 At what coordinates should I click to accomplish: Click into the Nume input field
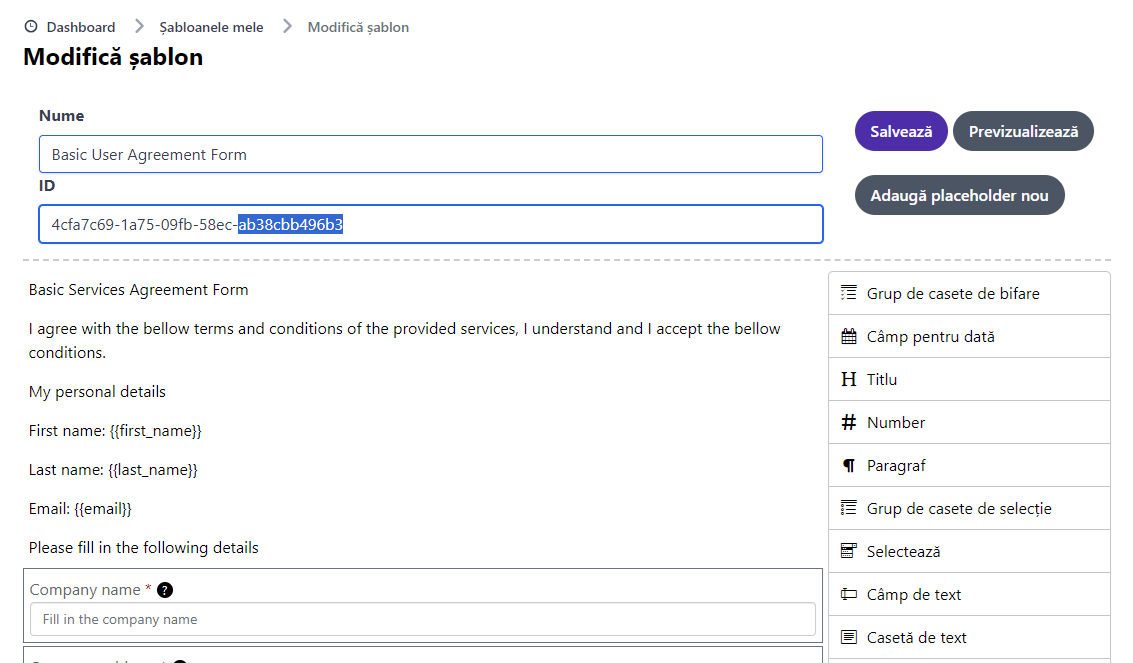click(x=430, y=155)
